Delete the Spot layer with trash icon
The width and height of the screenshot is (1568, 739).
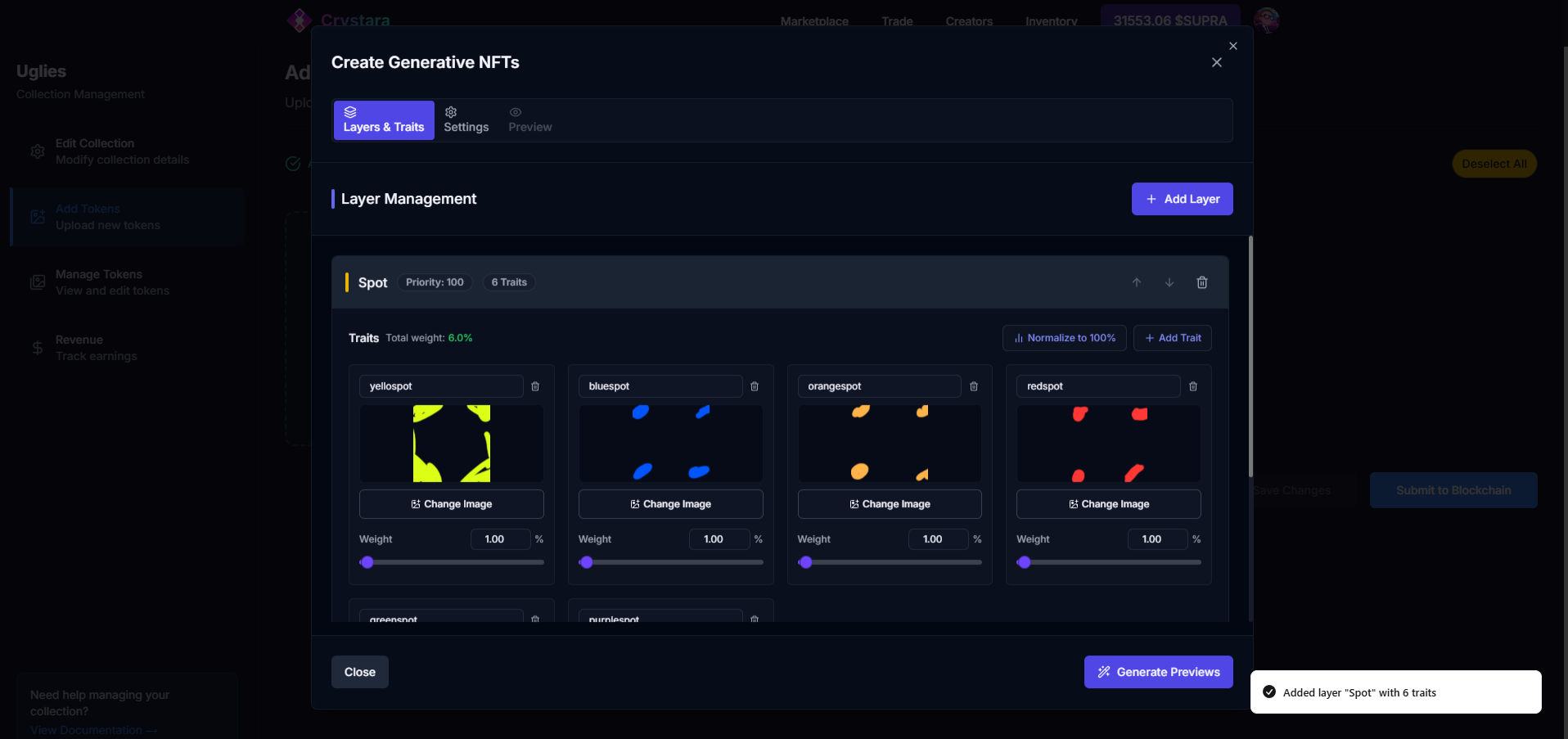pyautogui.click(x=1201, y=282)
